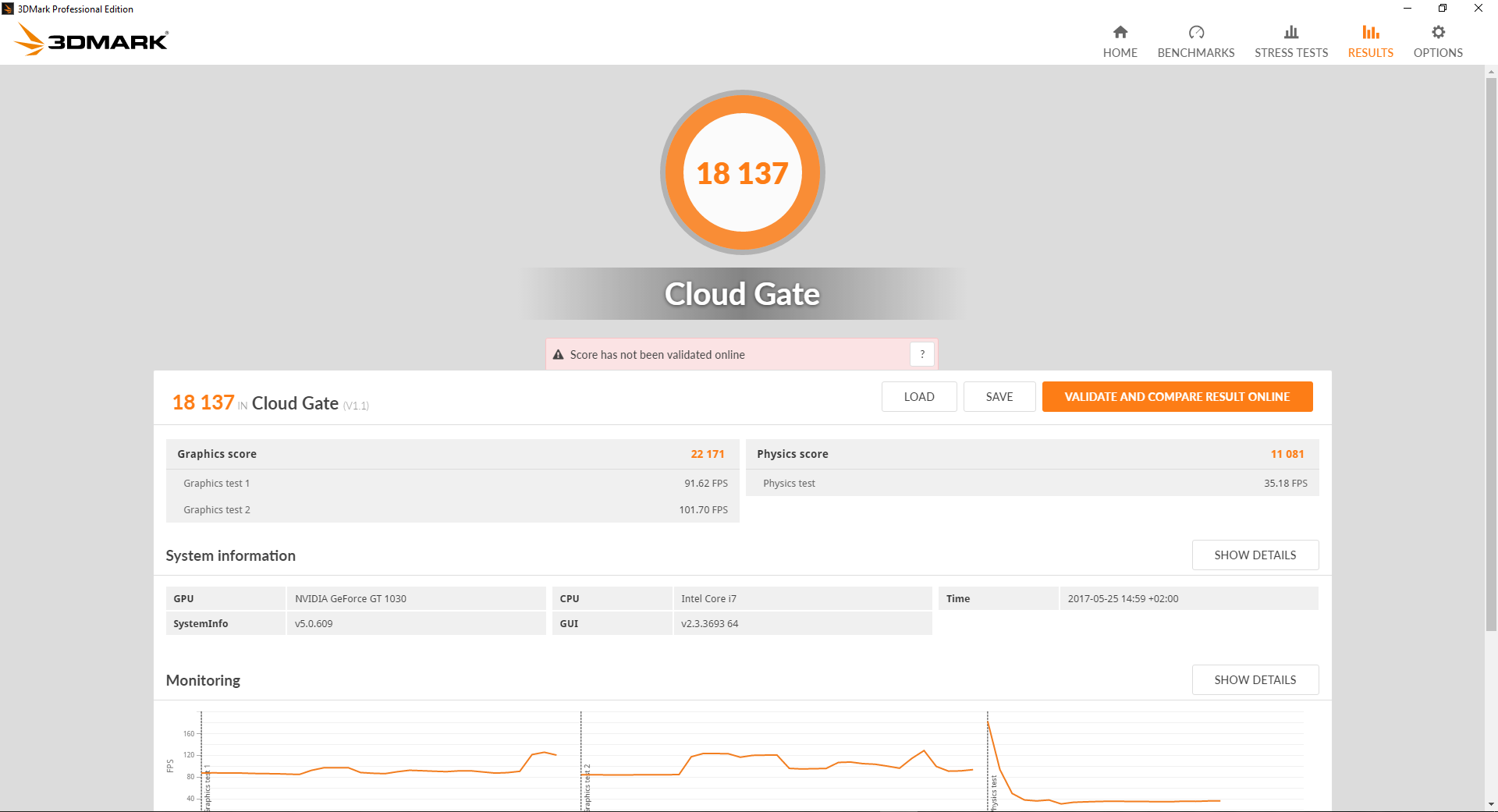The width and height of the screenshot is (1498, 812).
Task: Open Options via the gear icon
Action: [x=1438, y=32]
